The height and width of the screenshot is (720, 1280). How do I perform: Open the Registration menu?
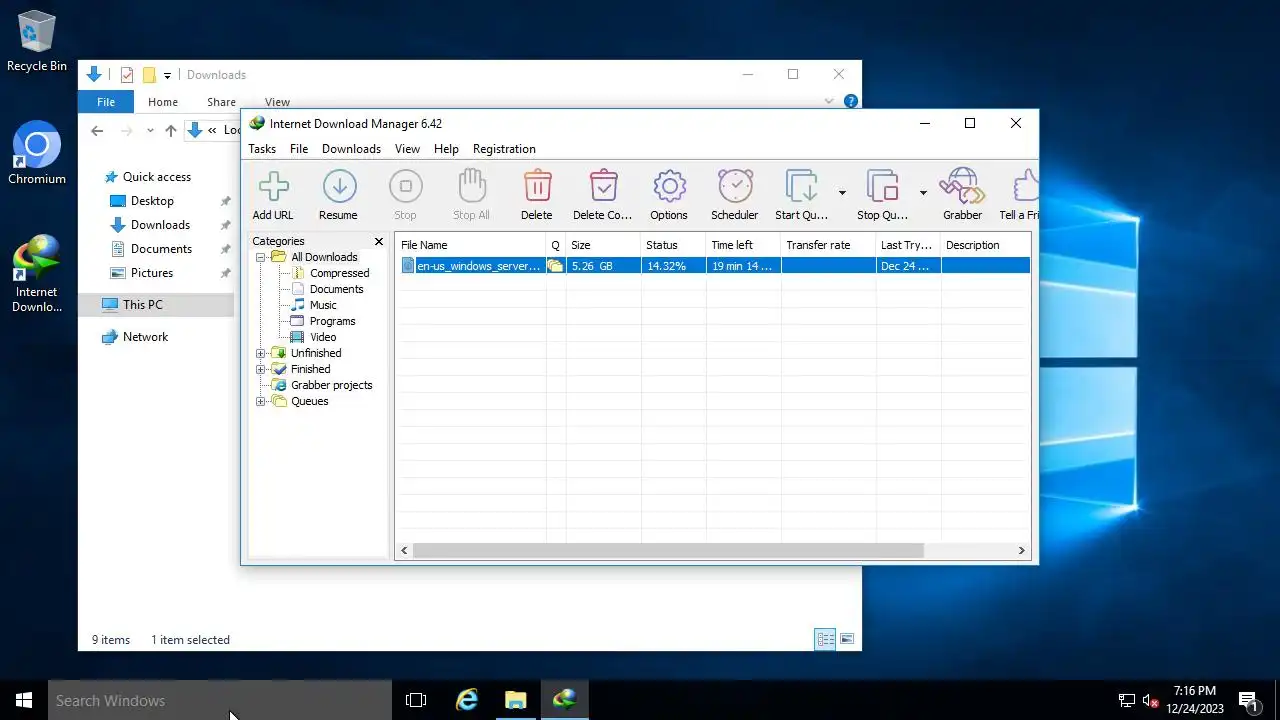[x=504, y=149]
